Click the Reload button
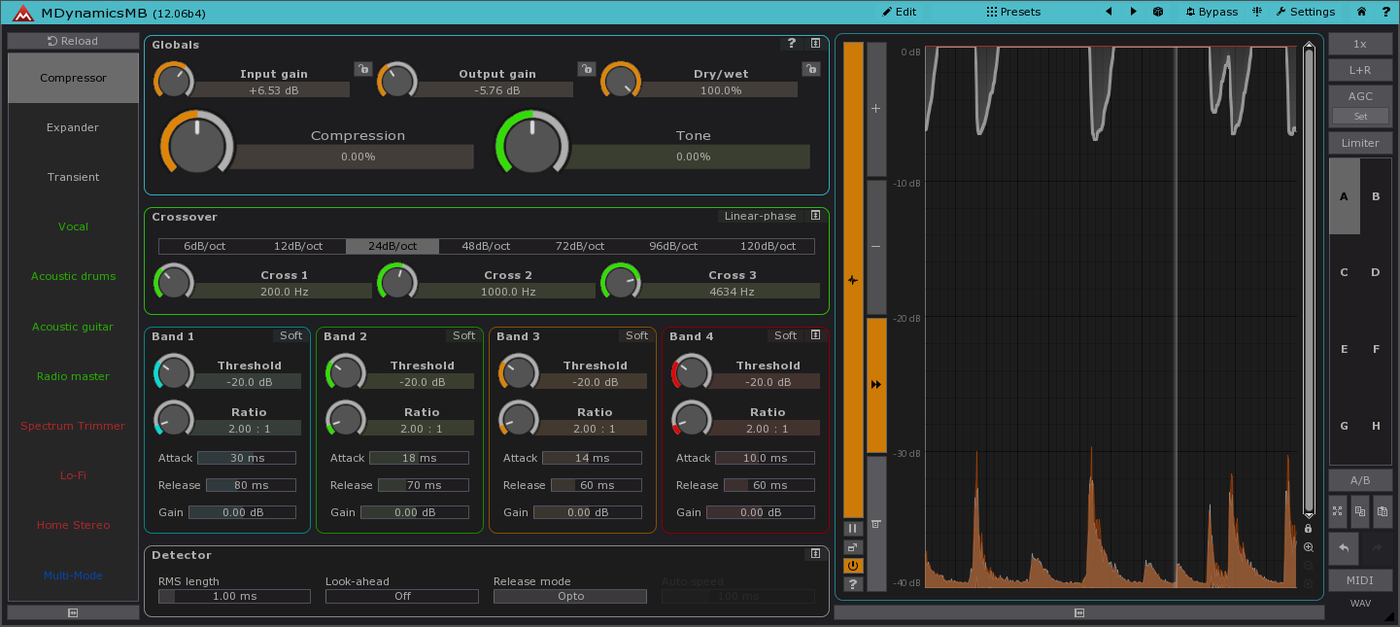This screenshot has height=627, width=1400. pos(73,41)
